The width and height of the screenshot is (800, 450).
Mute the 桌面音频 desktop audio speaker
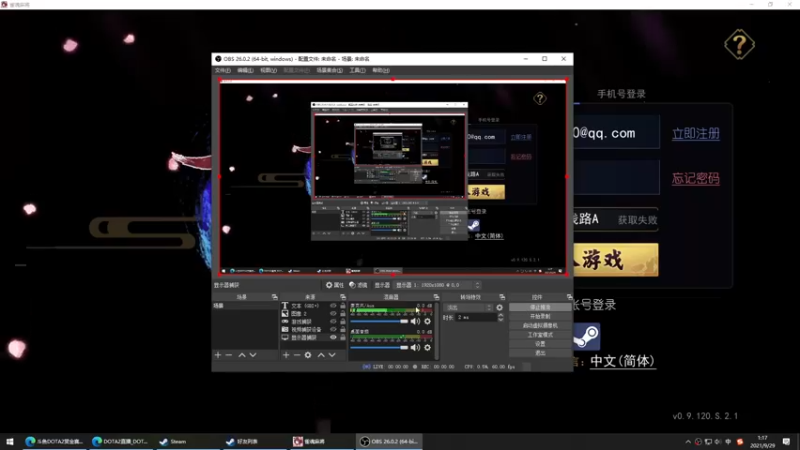coord(416,347)
